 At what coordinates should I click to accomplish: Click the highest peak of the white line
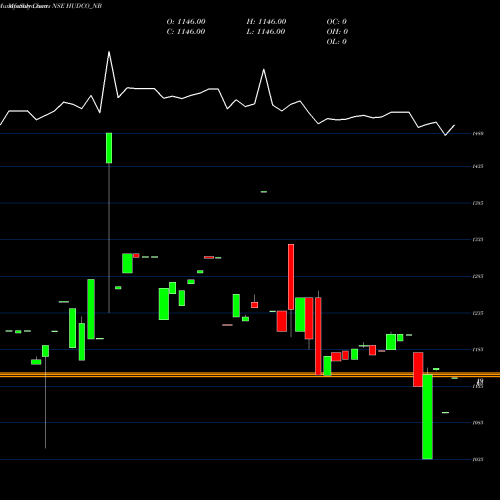coord(109,52)
